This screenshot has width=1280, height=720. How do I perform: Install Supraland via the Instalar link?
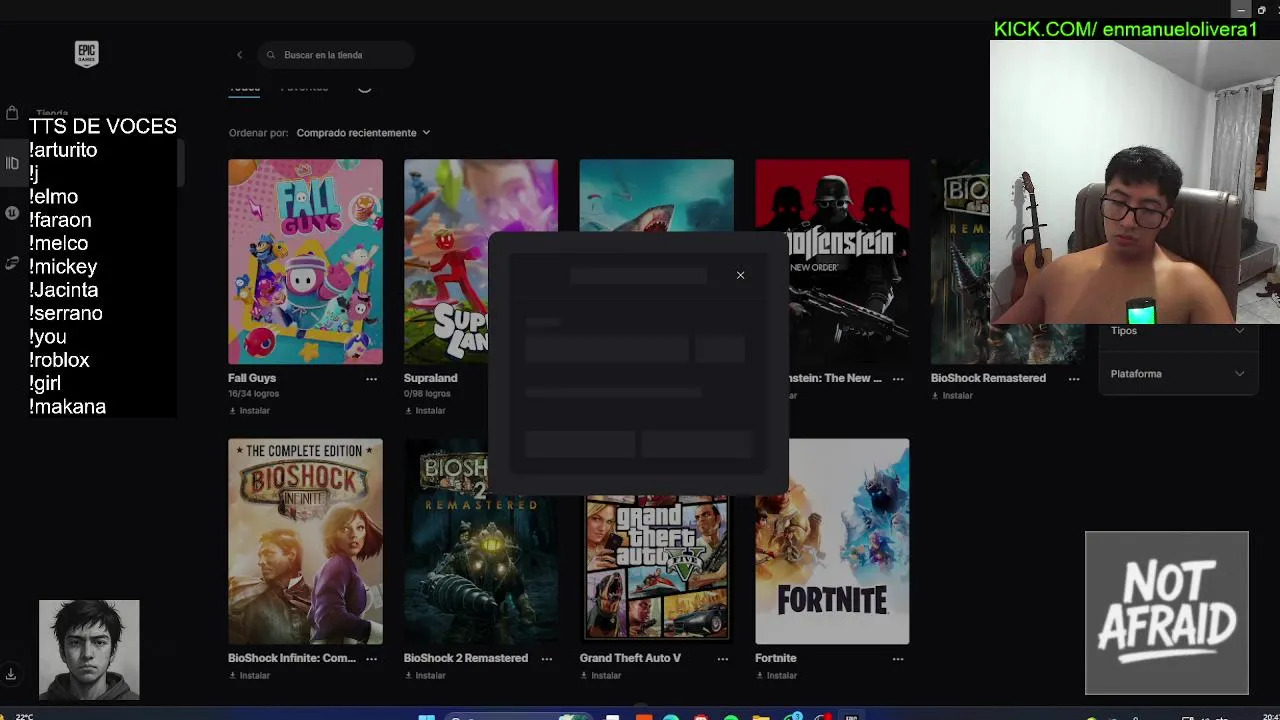click(x=425, y=411)
